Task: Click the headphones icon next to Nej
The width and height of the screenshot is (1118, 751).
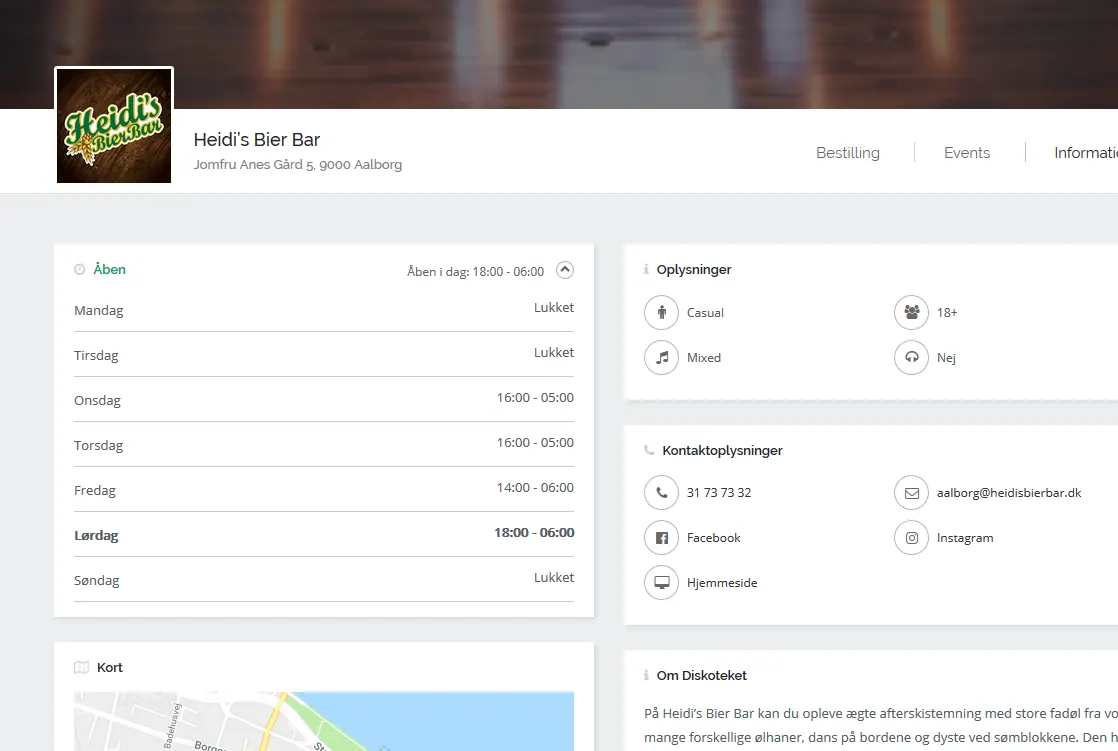Action: click(911, 357)
